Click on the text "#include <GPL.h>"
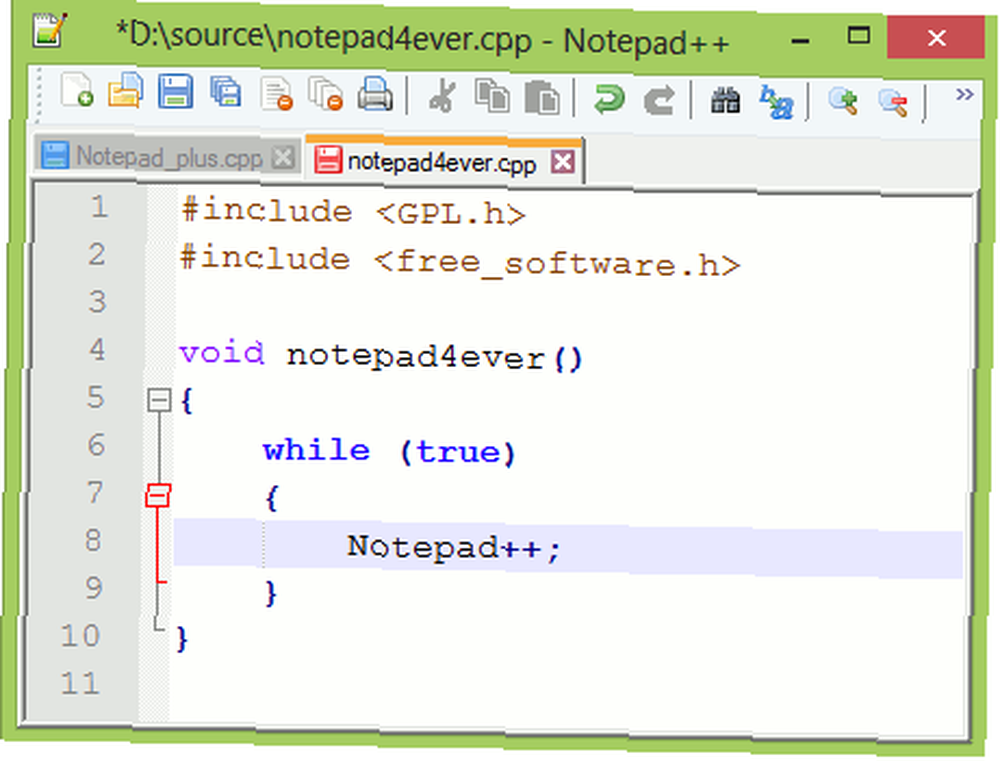Screen dimensions: 1000x761 tap(353, 212)
